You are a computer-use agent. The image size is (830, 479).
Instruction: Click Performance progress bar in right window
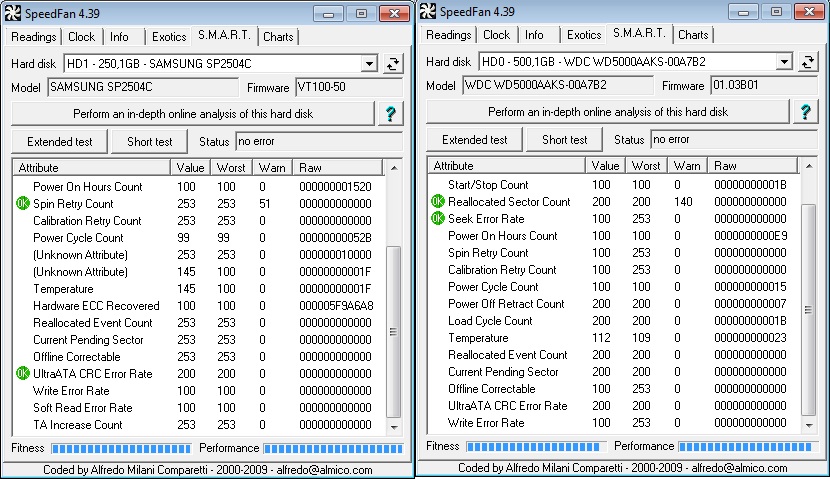click(x=747, y=446)
